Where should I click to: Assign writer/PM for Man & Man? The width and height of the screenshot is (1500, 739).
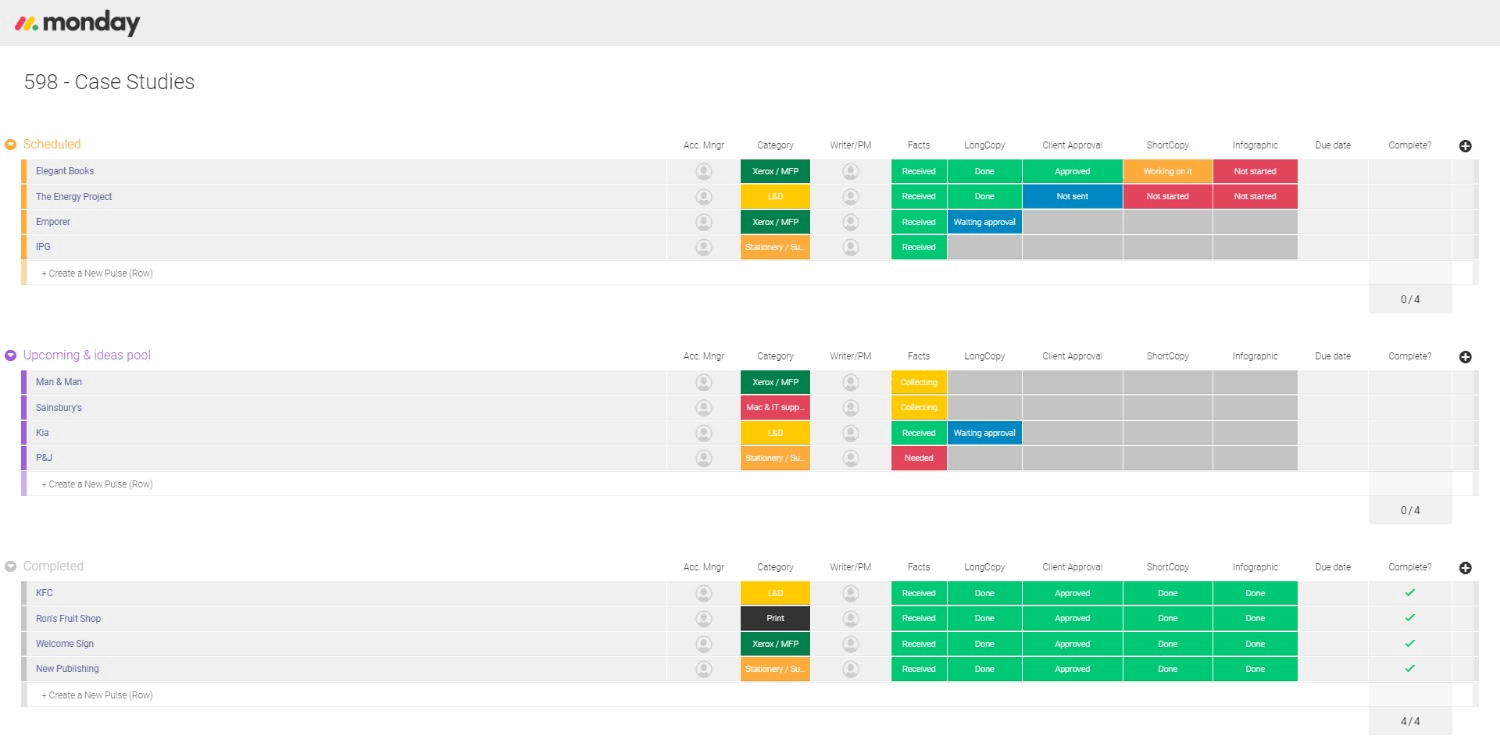pyautogui.click(x=851, y=383)
